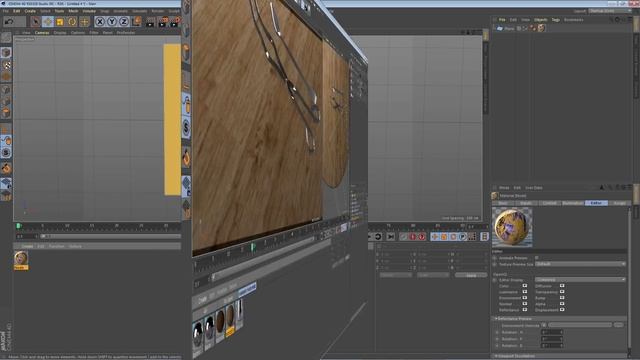Image resolution: width=640 pixels, height=360 pixels.
Task: Select the Texture mode checkered icon
Action: (6, 64)
